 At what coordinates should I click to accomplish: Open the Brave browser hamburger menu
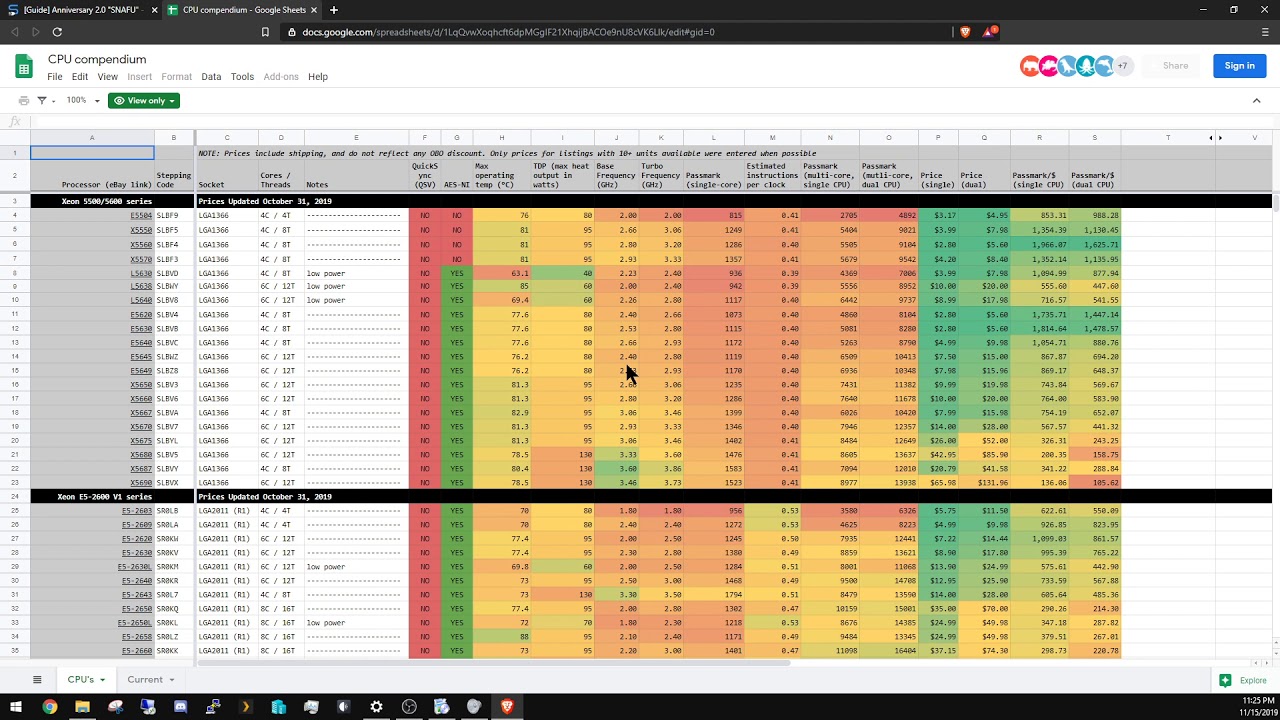coord(1265,32)
